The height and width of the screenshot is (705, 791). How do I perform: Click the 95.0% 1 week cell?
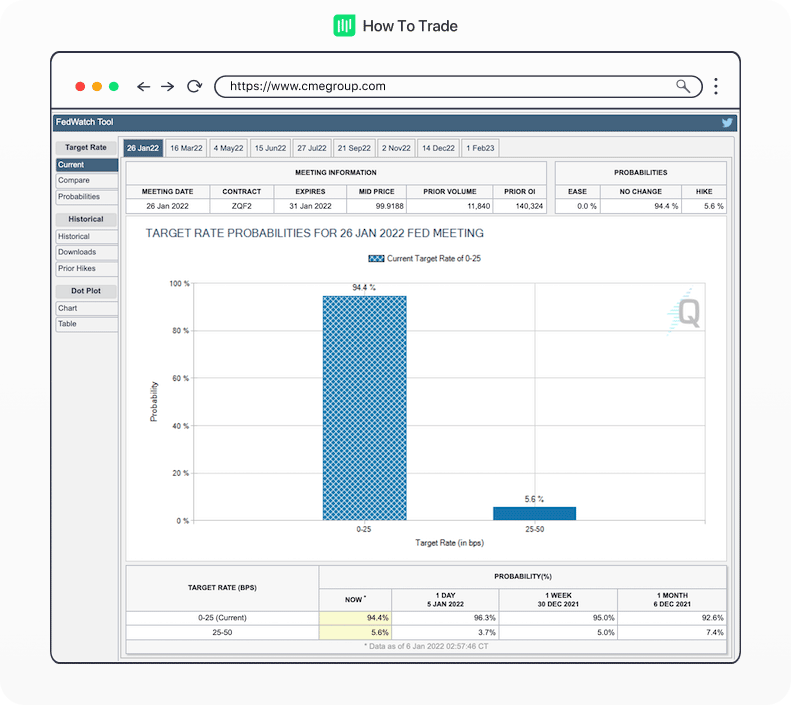[x=558, y=618]
